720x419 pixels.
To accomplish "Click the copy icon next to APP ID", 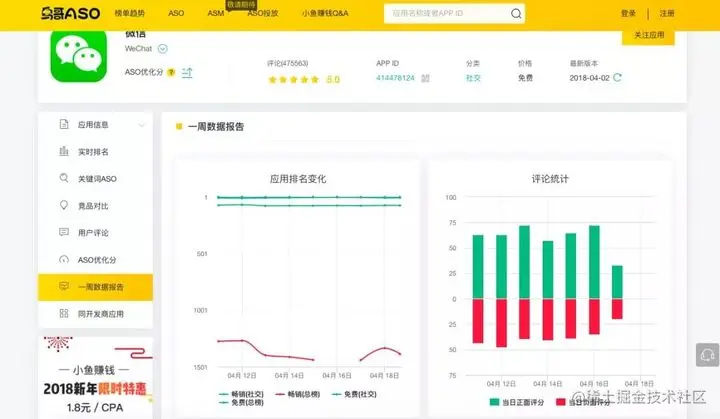I will pyautogui.click(x=426, y=78).
